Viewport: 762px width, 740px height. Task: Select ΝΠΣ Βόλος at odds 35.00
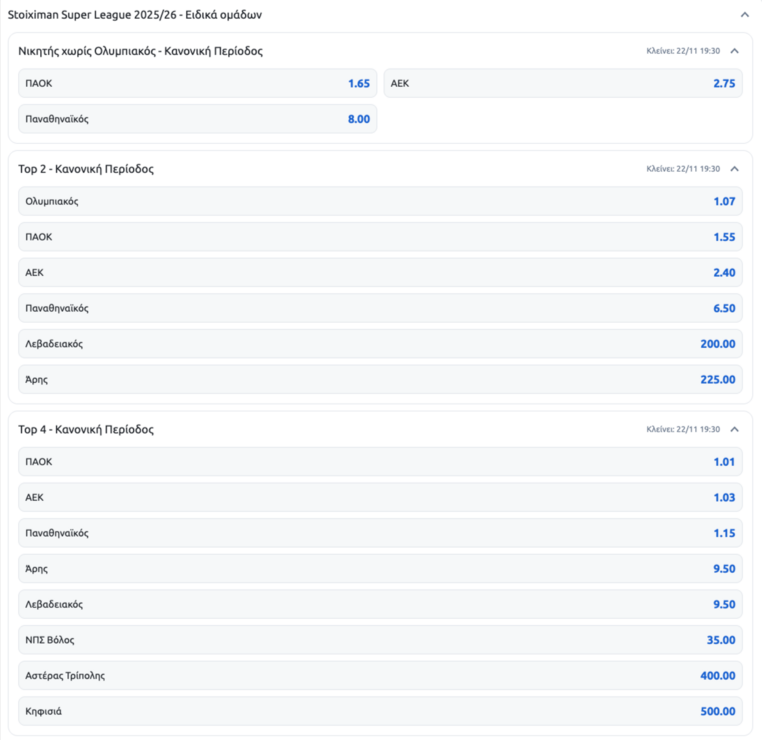point(380,640)
